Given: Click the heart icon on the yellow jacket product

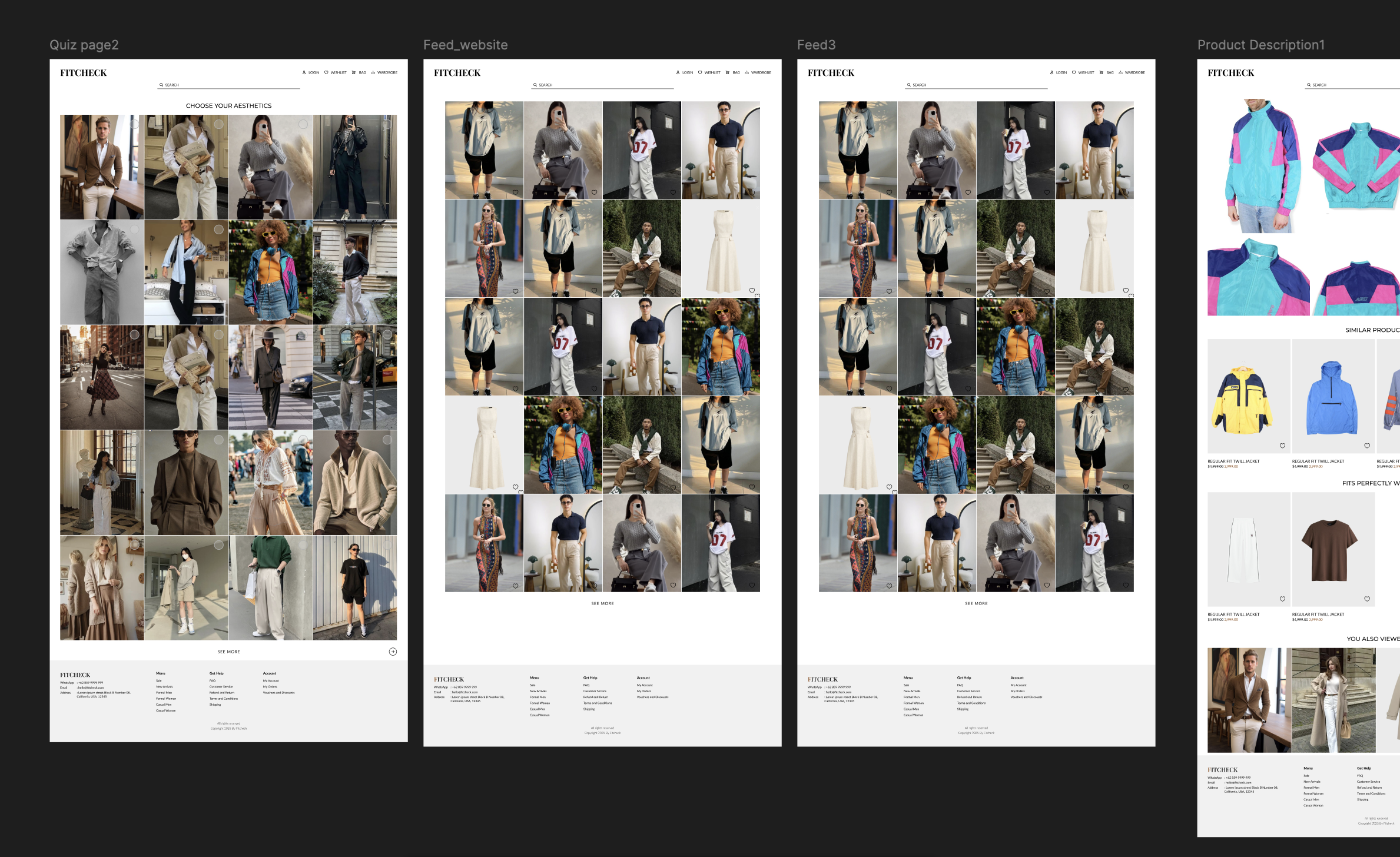Looking at the screenshot, I should [x=1282, y=446].
